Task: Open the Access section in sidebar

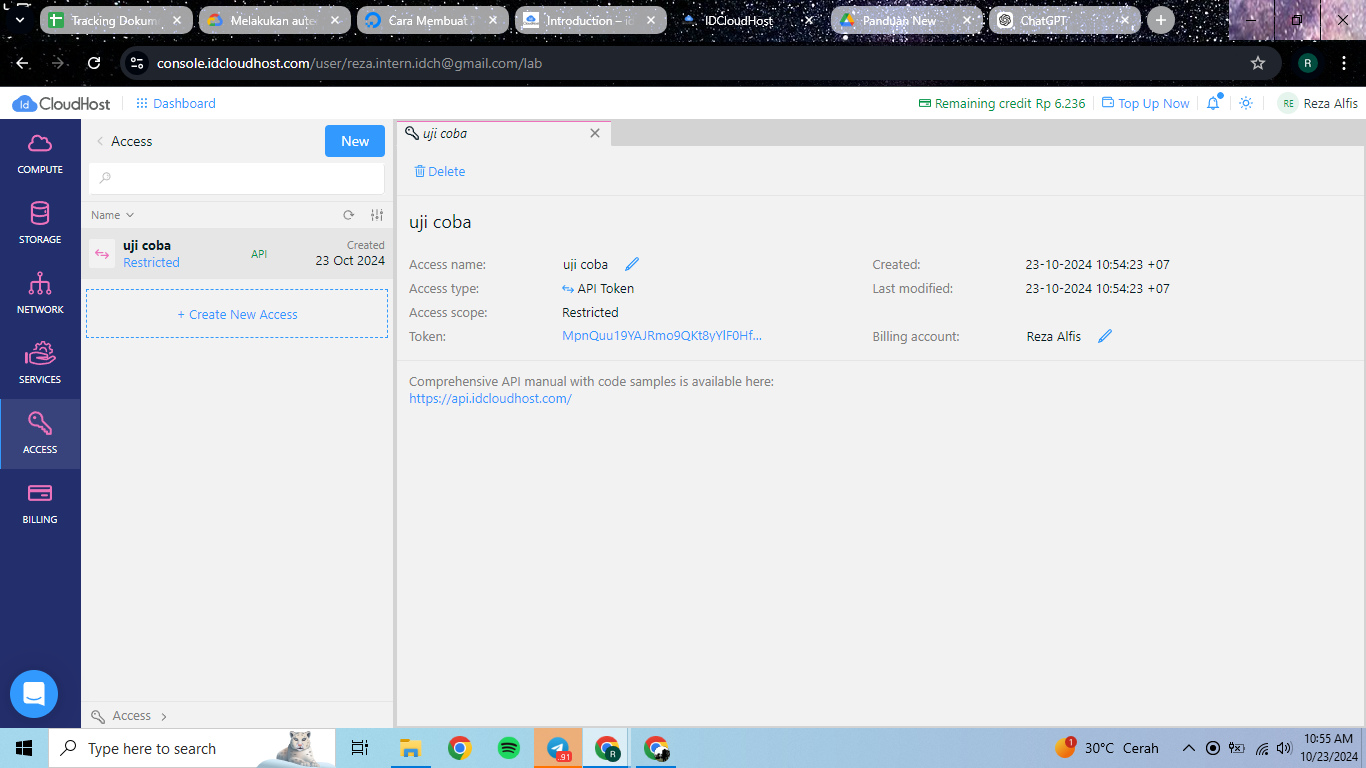Action: [40, 434]
